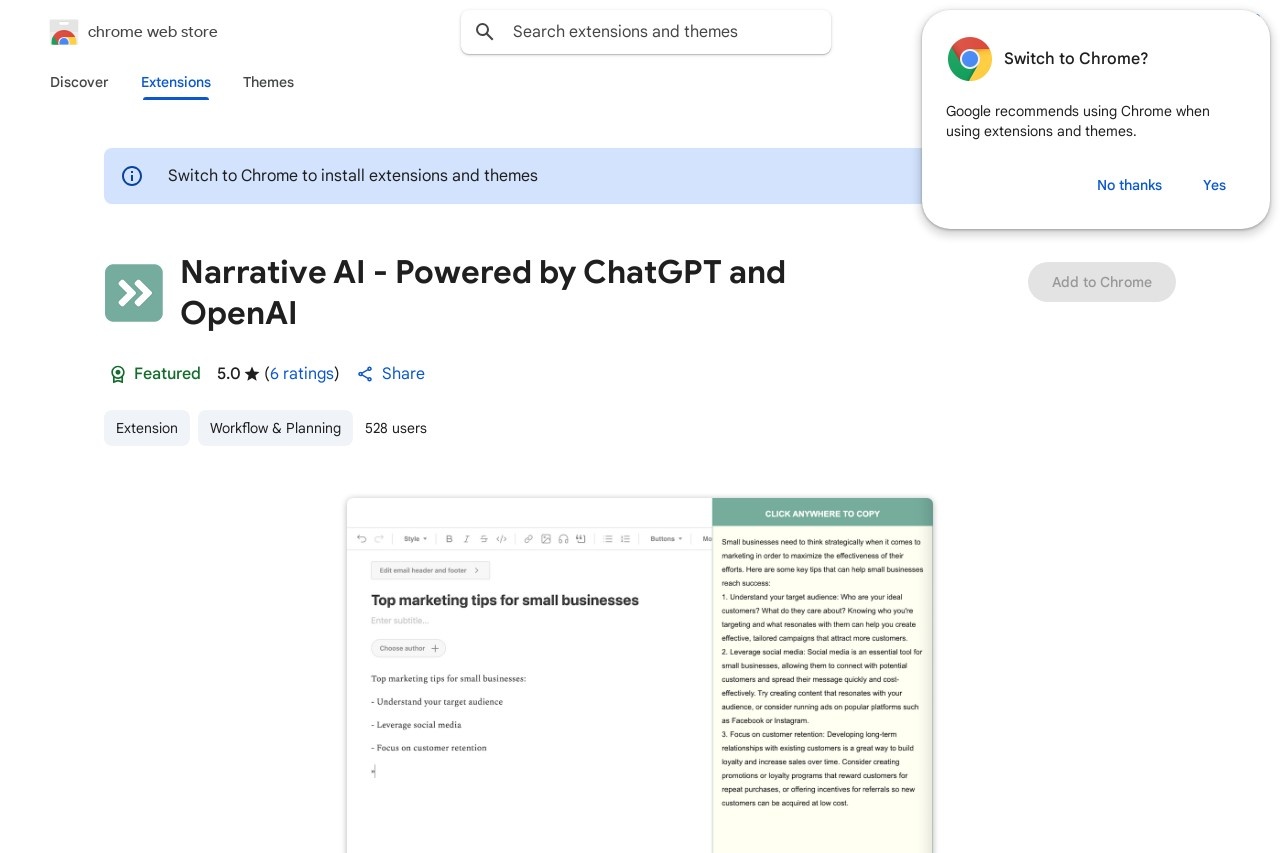Viewport: 1280px width, 853px height.
Task: Toggle Strikethrough in the preview editor toolbar
Action: click(484, 539)
